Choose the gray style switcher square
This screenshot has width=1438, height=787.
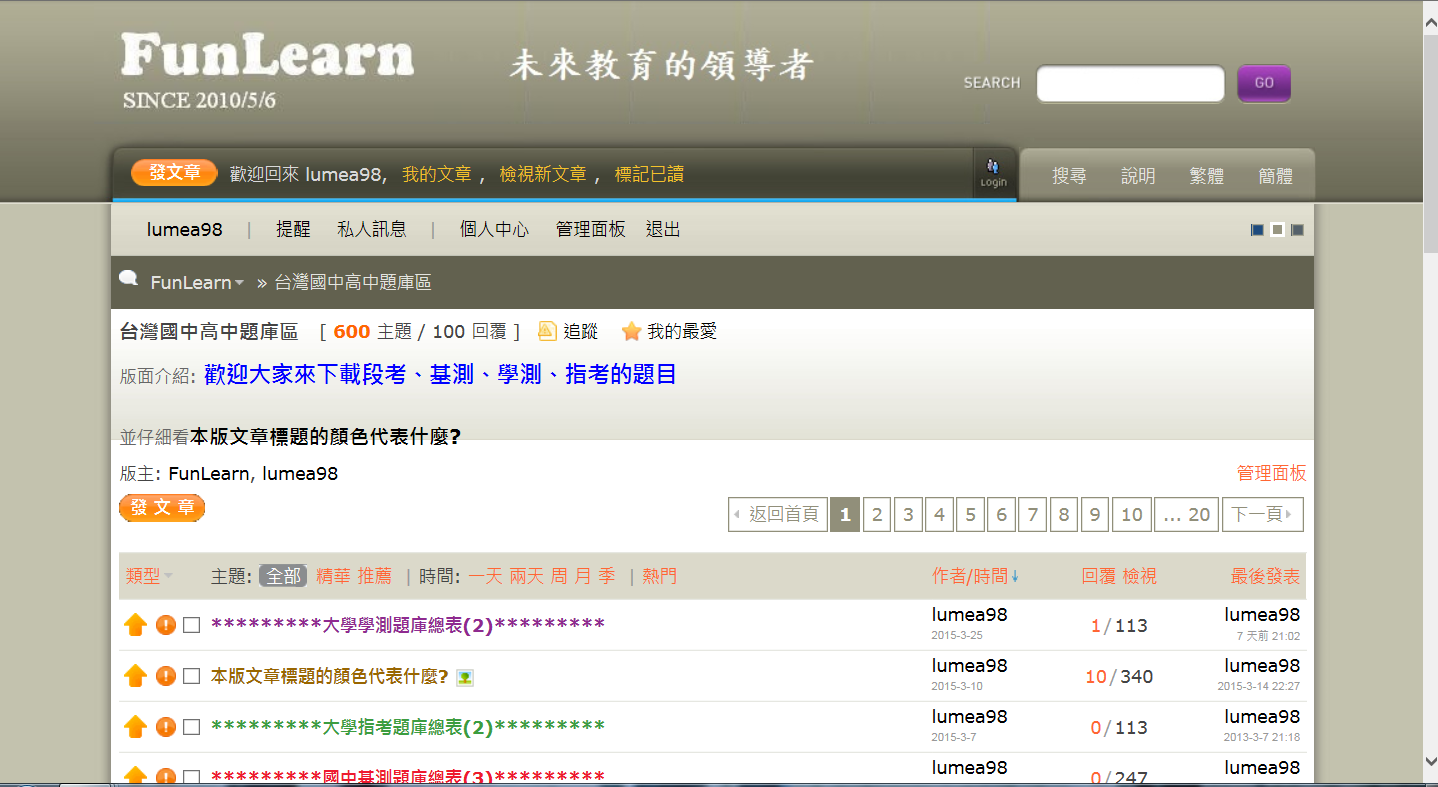[x=1297, y=230]
